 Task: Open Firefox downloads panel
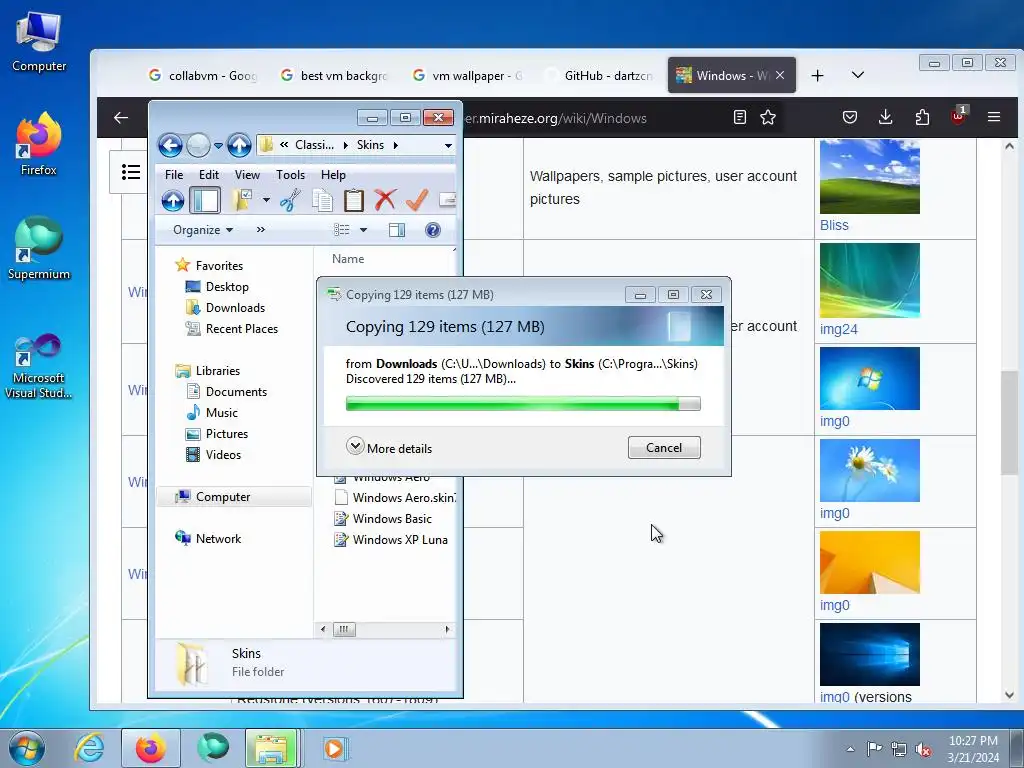(x=886, y=118)
